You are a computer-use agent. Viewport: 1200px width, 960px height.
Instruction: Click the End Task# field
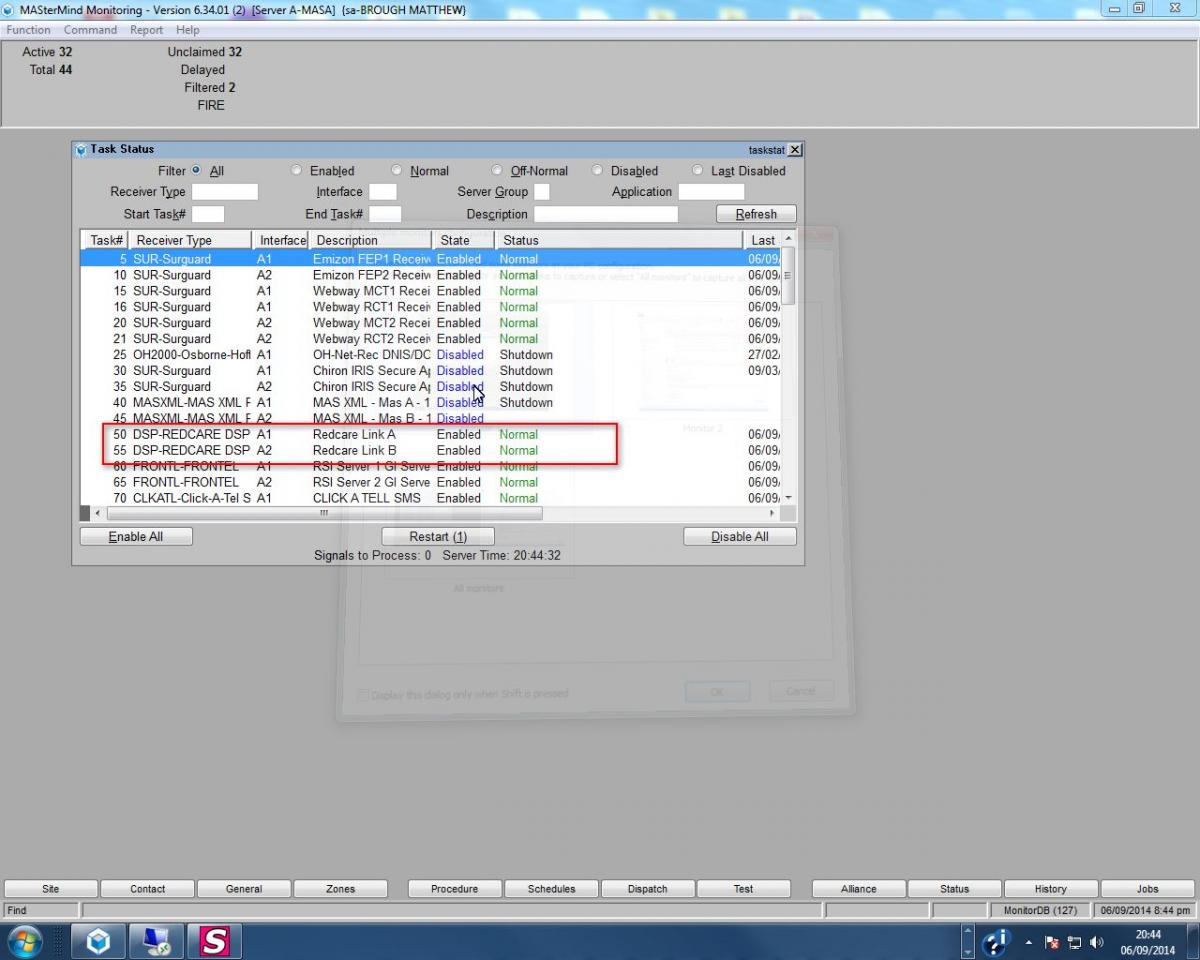point(385,214)
